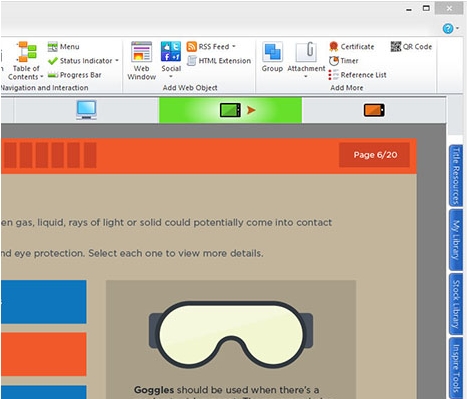Add a Progress Bar
This screenshot has height=399, width=467.
(74, 75)
